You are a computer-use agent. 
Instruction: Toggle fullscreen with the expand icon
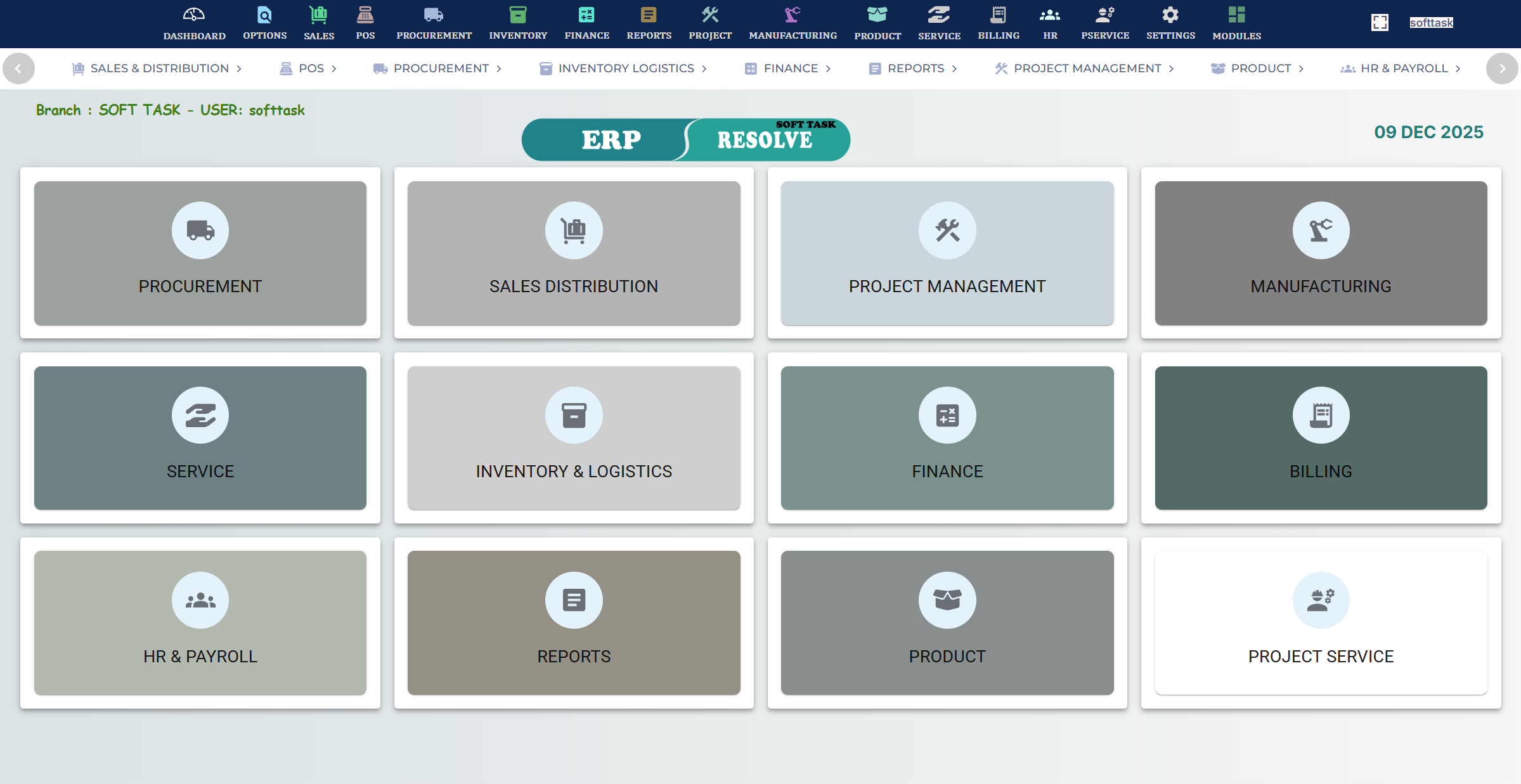pos(1380,23)
